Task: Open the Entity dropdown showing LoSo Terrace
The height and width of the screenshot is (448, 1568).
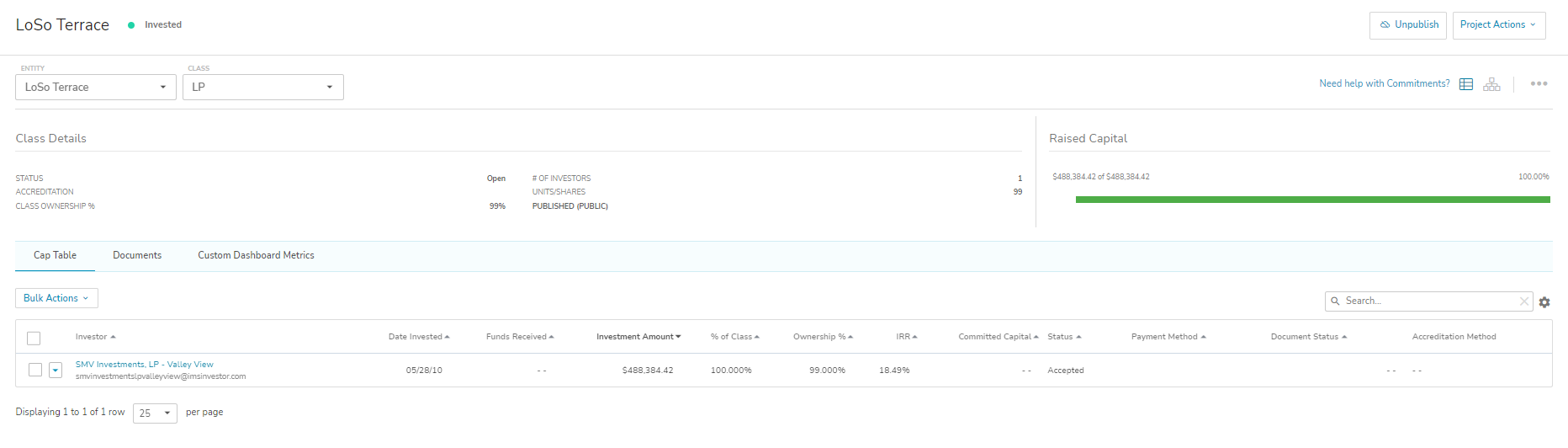Action: click(x=96, y=88)
